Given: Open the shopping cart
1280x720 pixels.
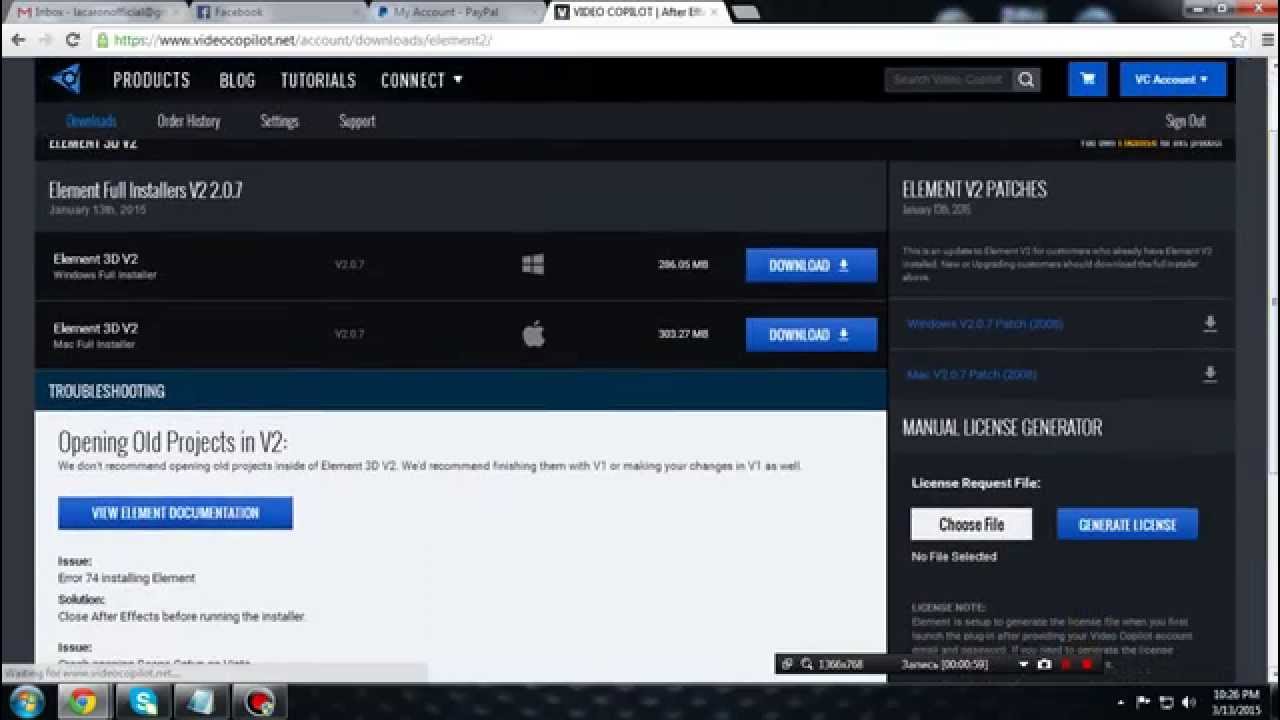Looking at the screenshot, I should (x=1088, y=79).
